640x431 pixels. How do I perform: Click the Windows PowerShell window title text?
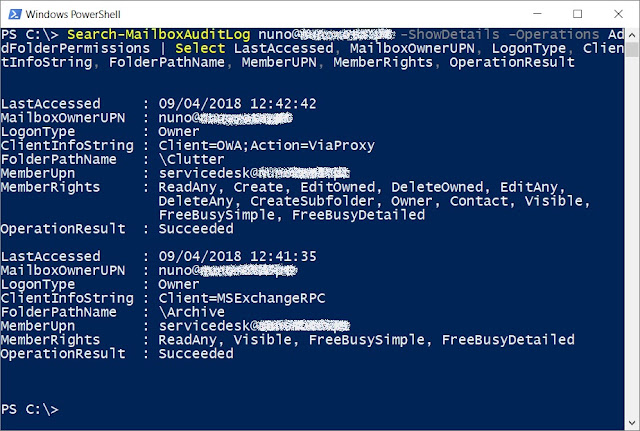tap(73, 14)
